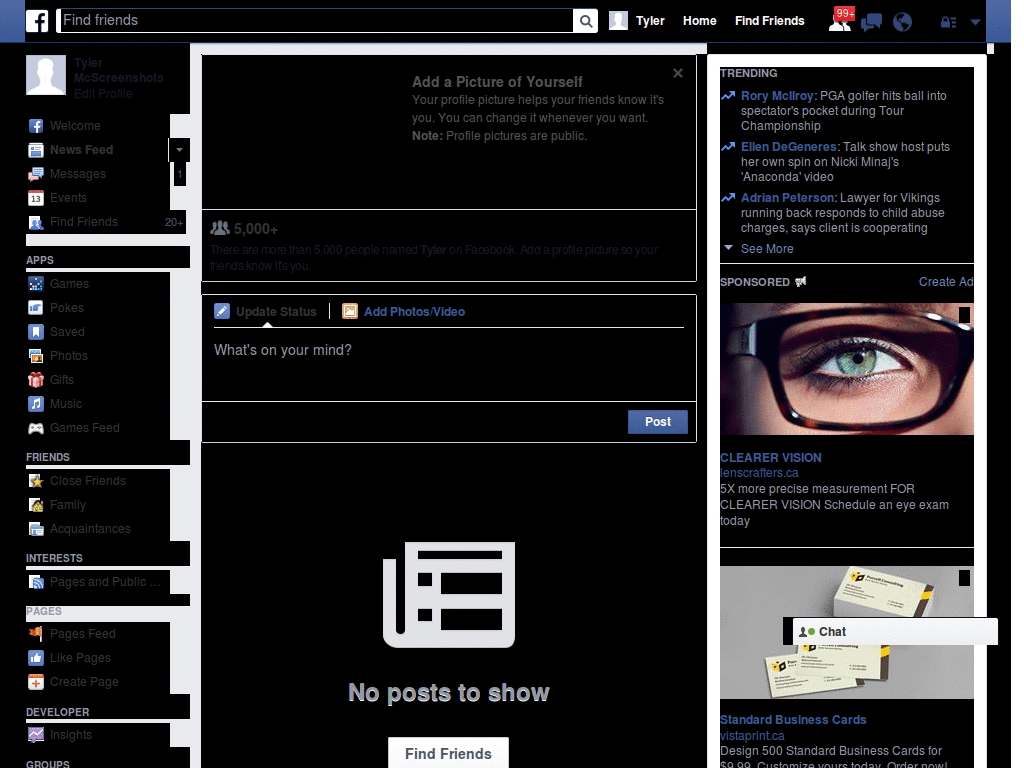
Task: Click the Welcome icon in the sidebar
Action: tap(36, 126)
